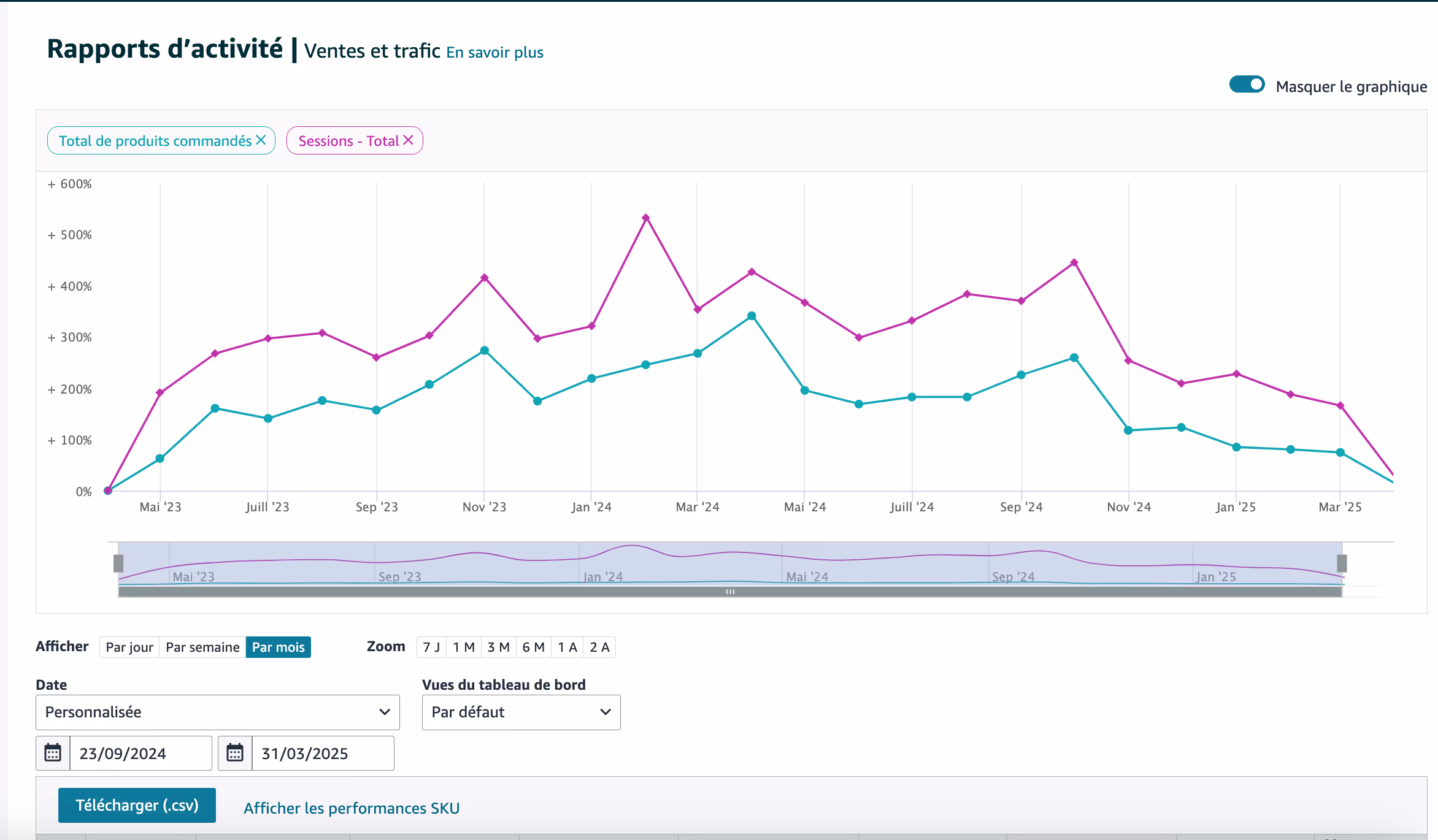Viewport: 1438px width, 840px height.
Task: Expand the 'Personnalisée' date dropdown
Action: click(218, 712)
